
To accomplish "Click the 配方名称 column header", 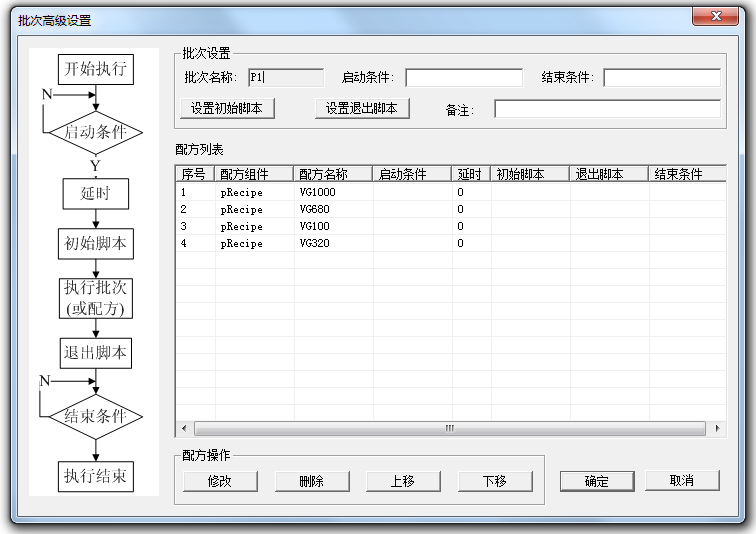I will pos(333,174).
